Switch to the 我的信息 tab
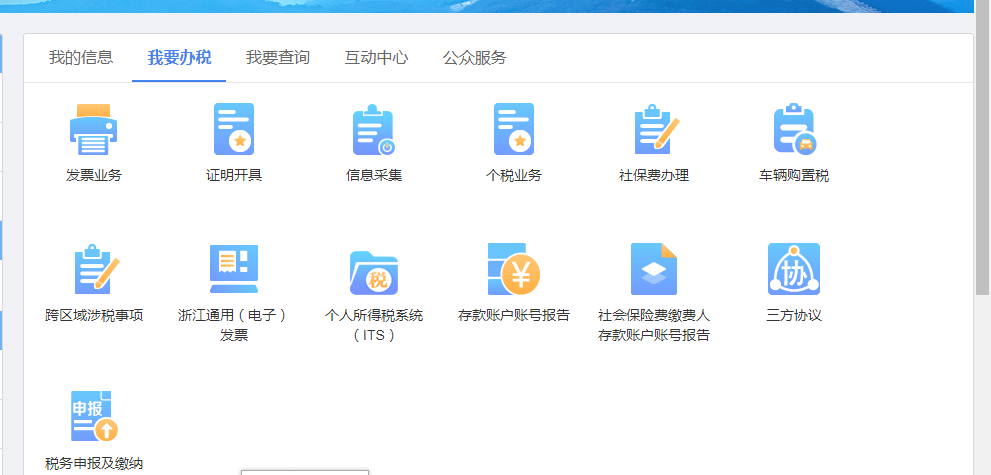Image resolution: width=991 pixels, height=475 pixels. click(x=81, y=58)
